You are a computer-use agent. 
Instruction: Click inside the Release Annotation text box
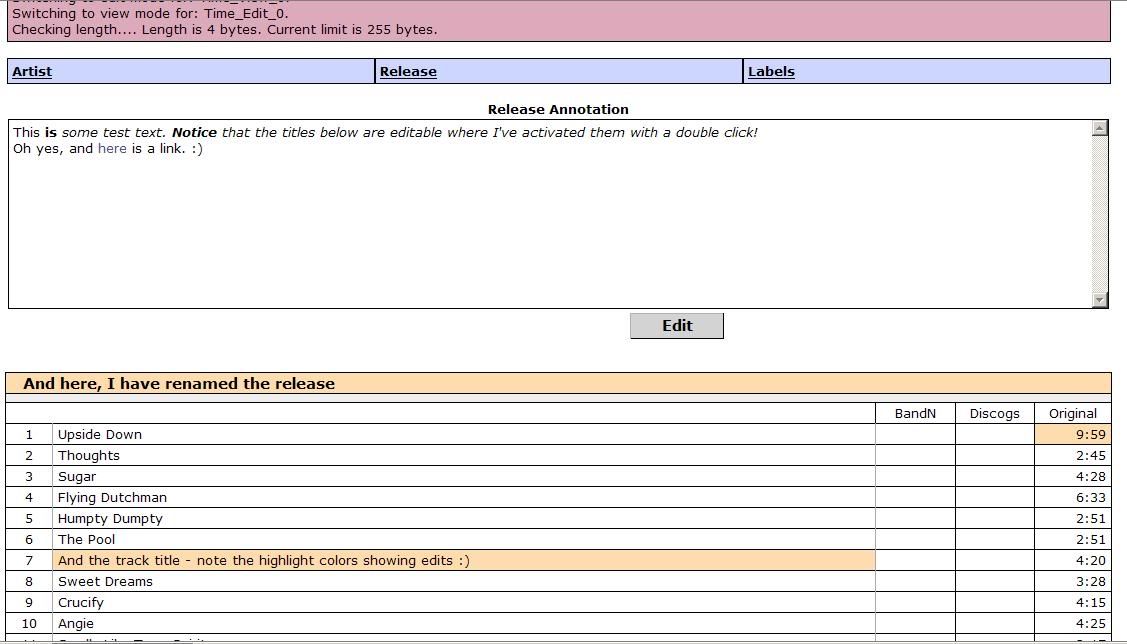pyautogui.click(x=551, y=214)
